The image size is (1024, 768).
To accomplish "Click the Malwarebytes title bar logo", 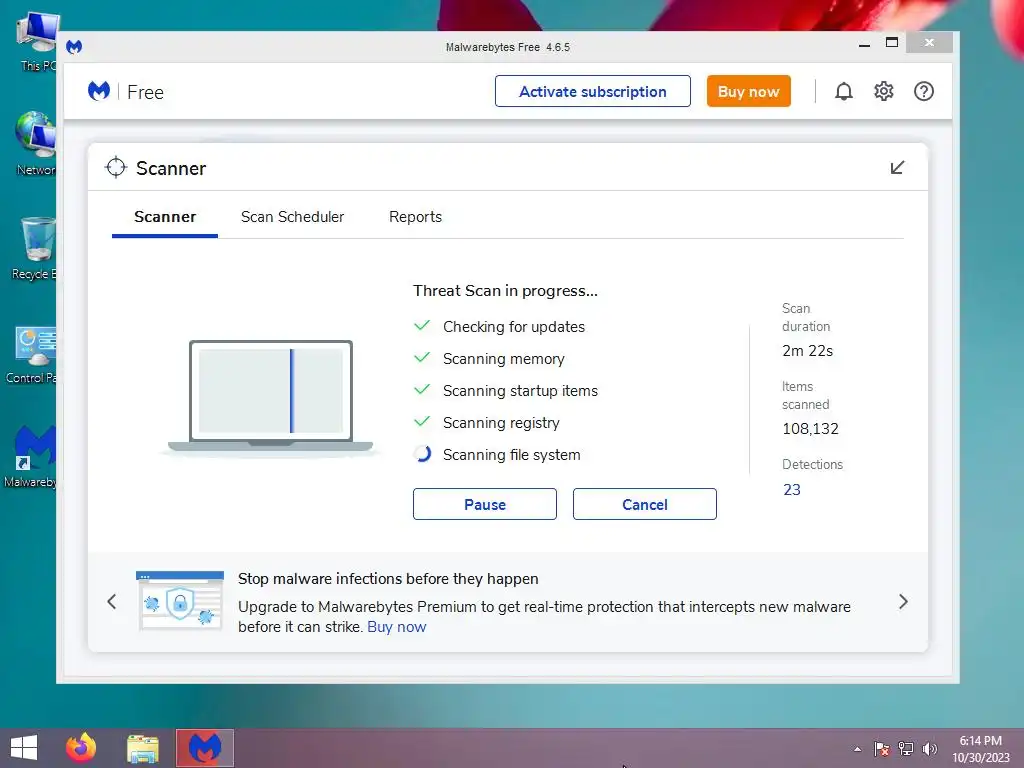I will click(x=74, y=47).
